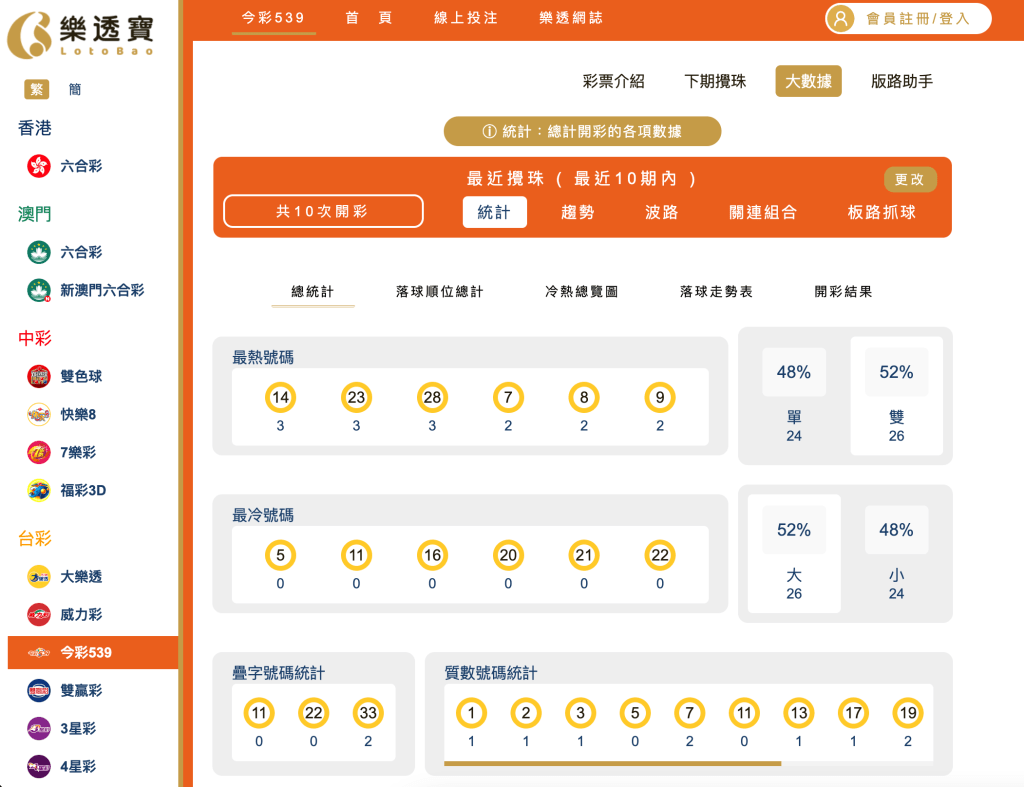Open the Macau 六合彩 lottery icon
This screenshot has width=1024, height=787.
[x=37, y=252]
